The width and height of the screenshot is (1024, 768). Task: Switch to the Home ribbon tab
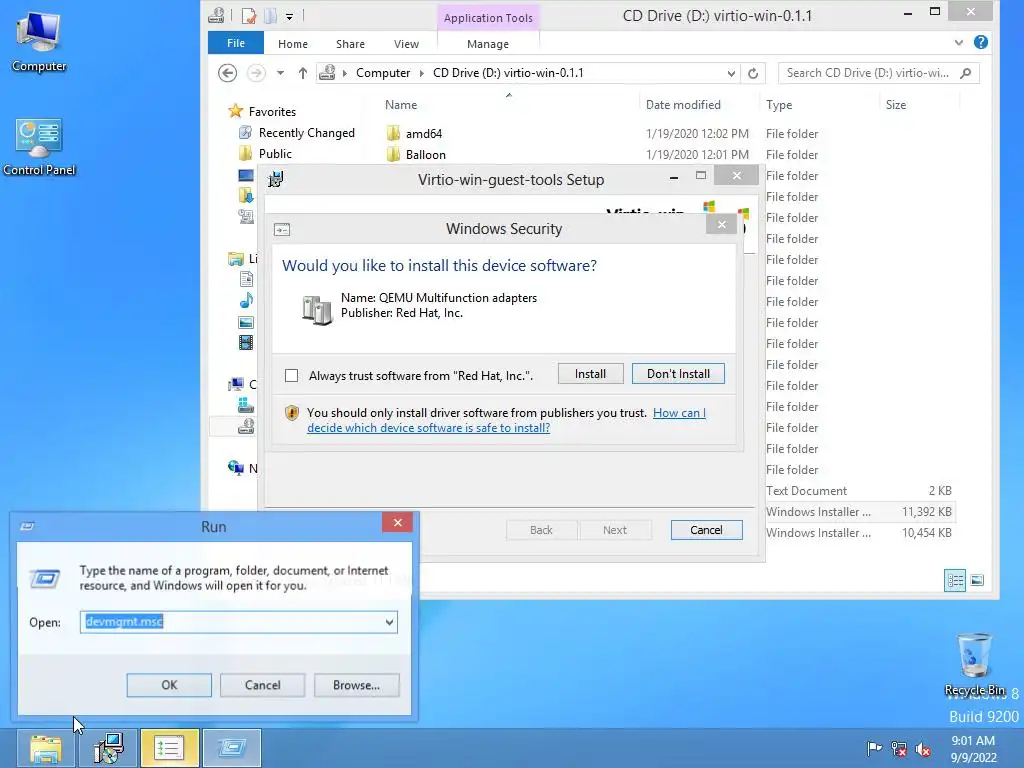[293, 44]
